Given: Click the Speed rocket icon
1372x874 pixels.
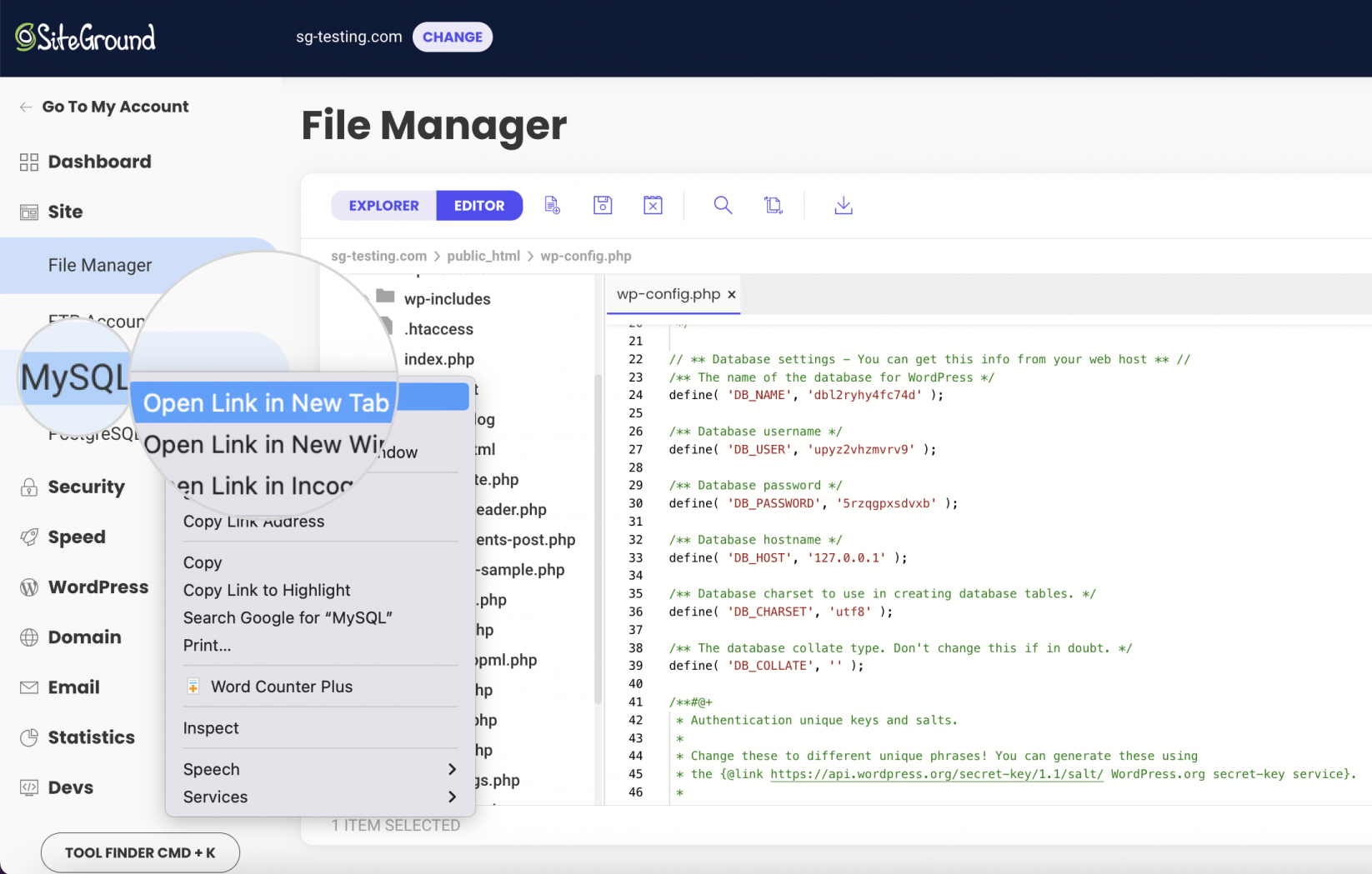Looking at the screenshot, I should (29, 537).
